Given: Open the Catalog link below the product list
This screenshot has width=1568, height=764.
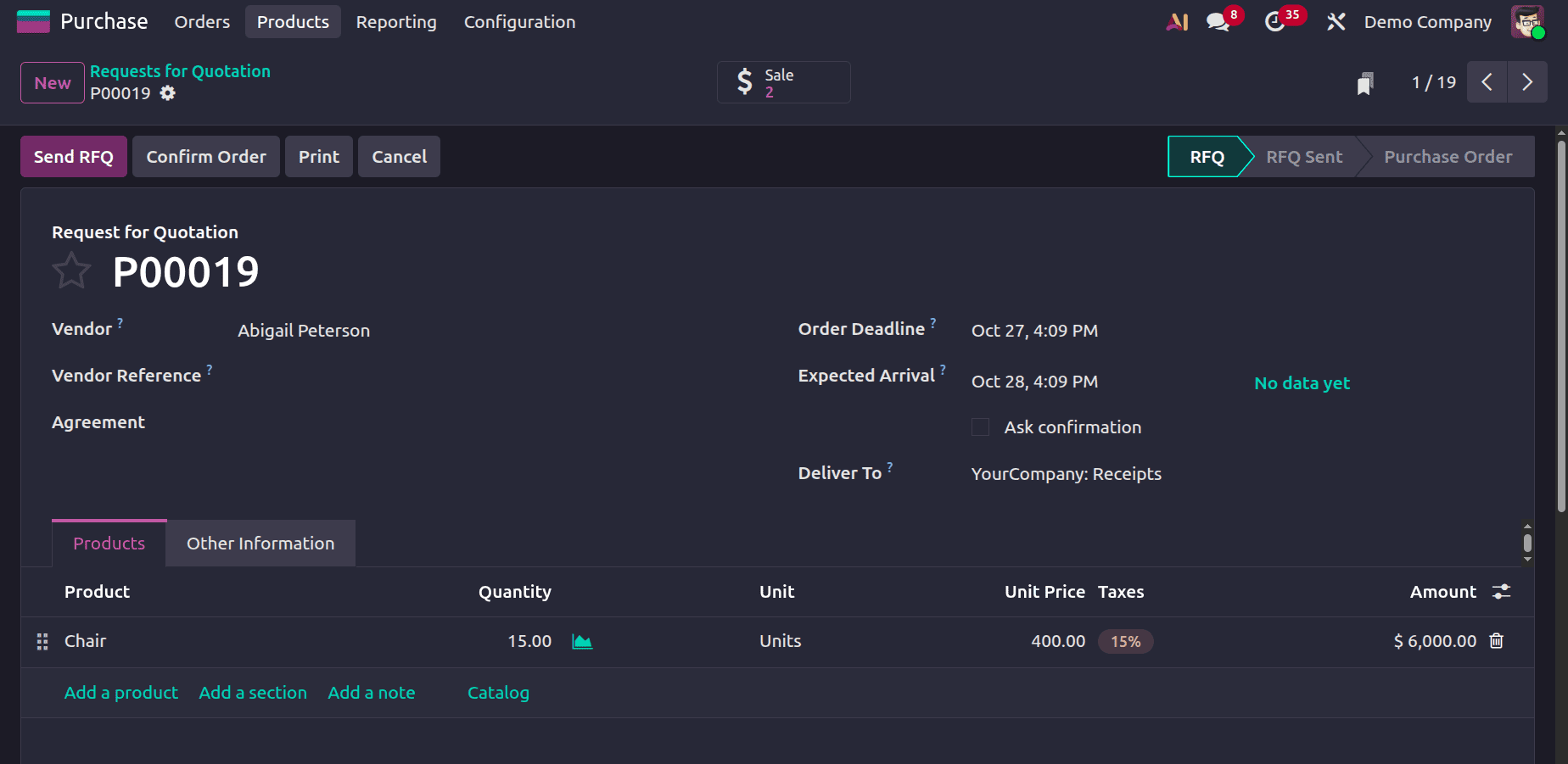Looking at the screenshot, I should coord(498,693).
